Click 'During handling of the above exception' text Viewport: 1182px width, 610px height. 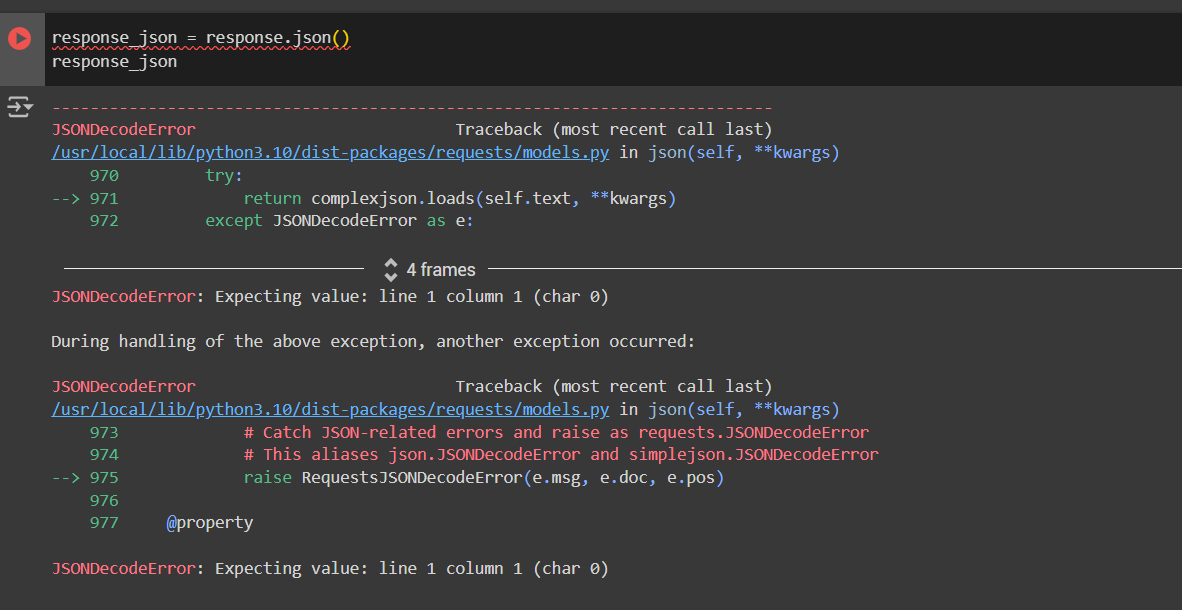(372, 342)
